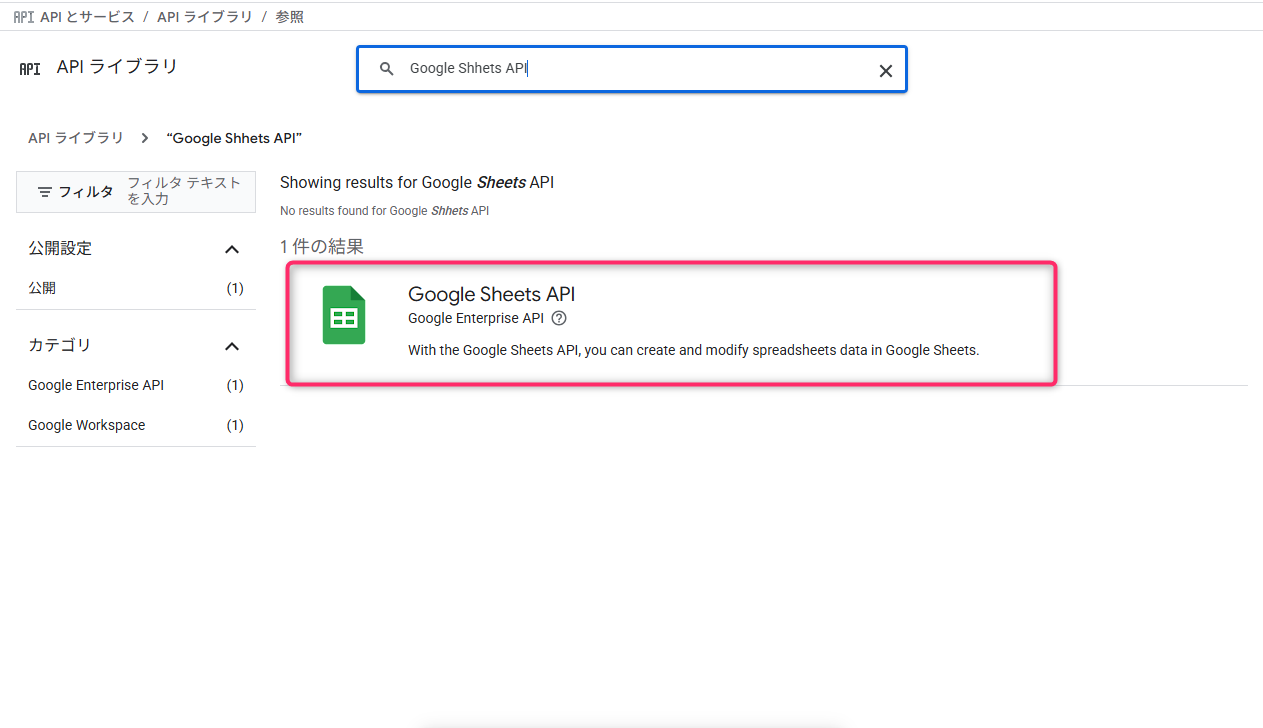Click the API icon beside APIライブラリ title
The height and width of the screenshot is (728, 1263).
[x=30, y=69]
